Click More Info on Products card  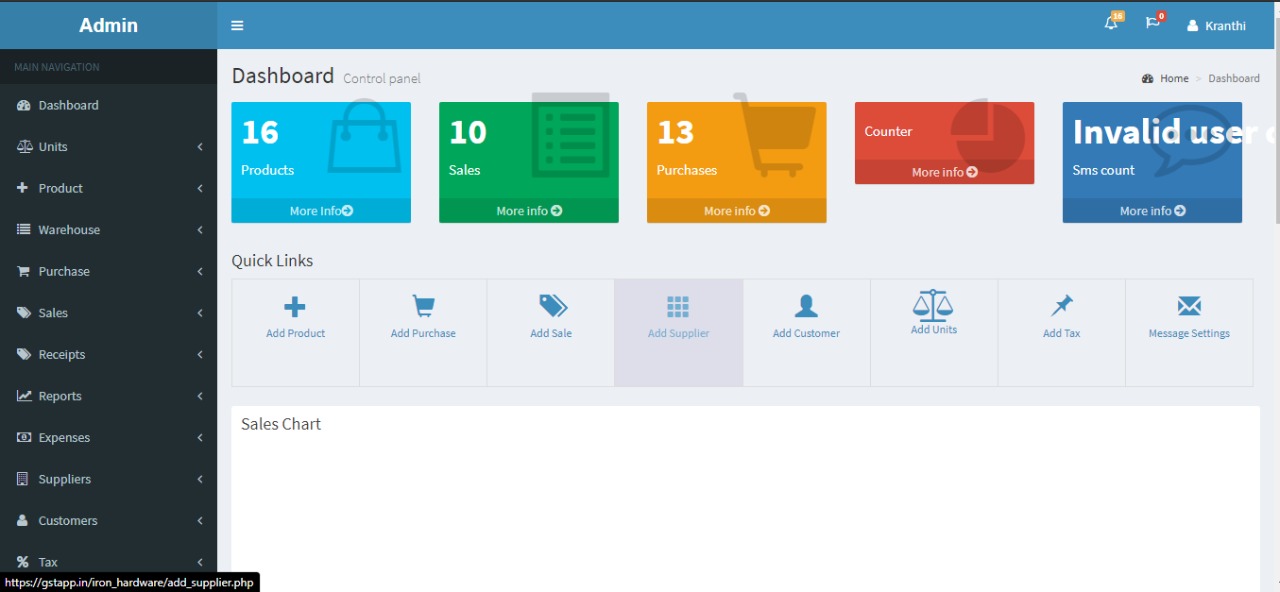321,211
